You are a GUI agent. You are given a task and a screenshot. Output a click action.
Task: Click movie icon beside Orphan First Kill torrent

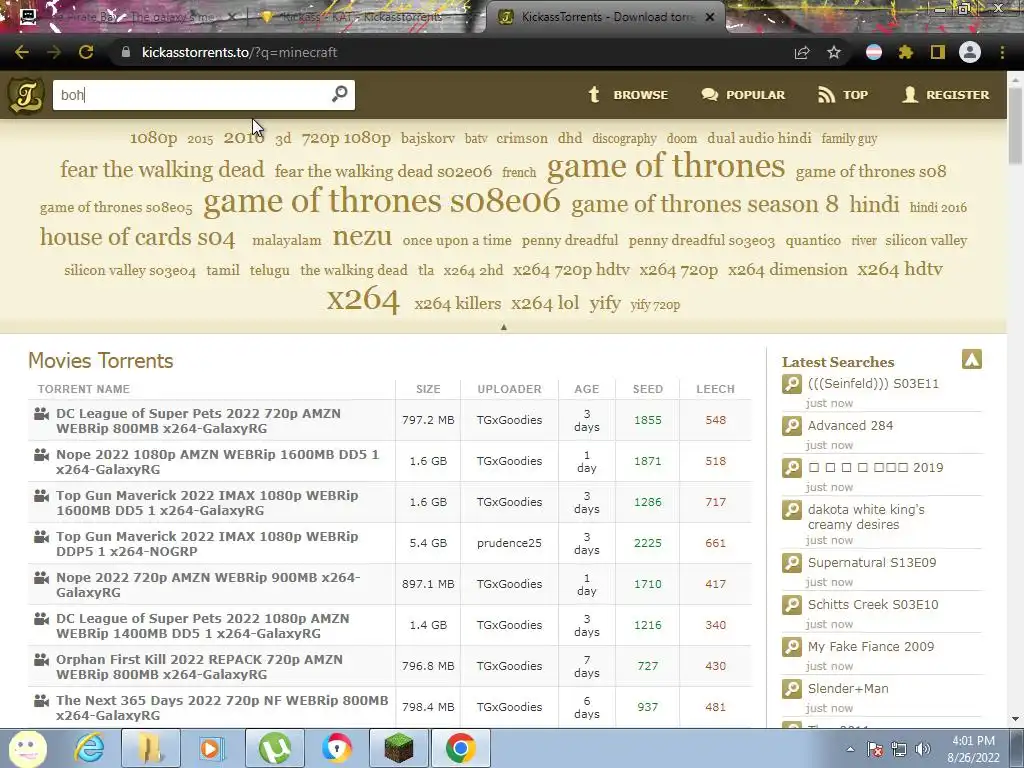click(41, 659)
